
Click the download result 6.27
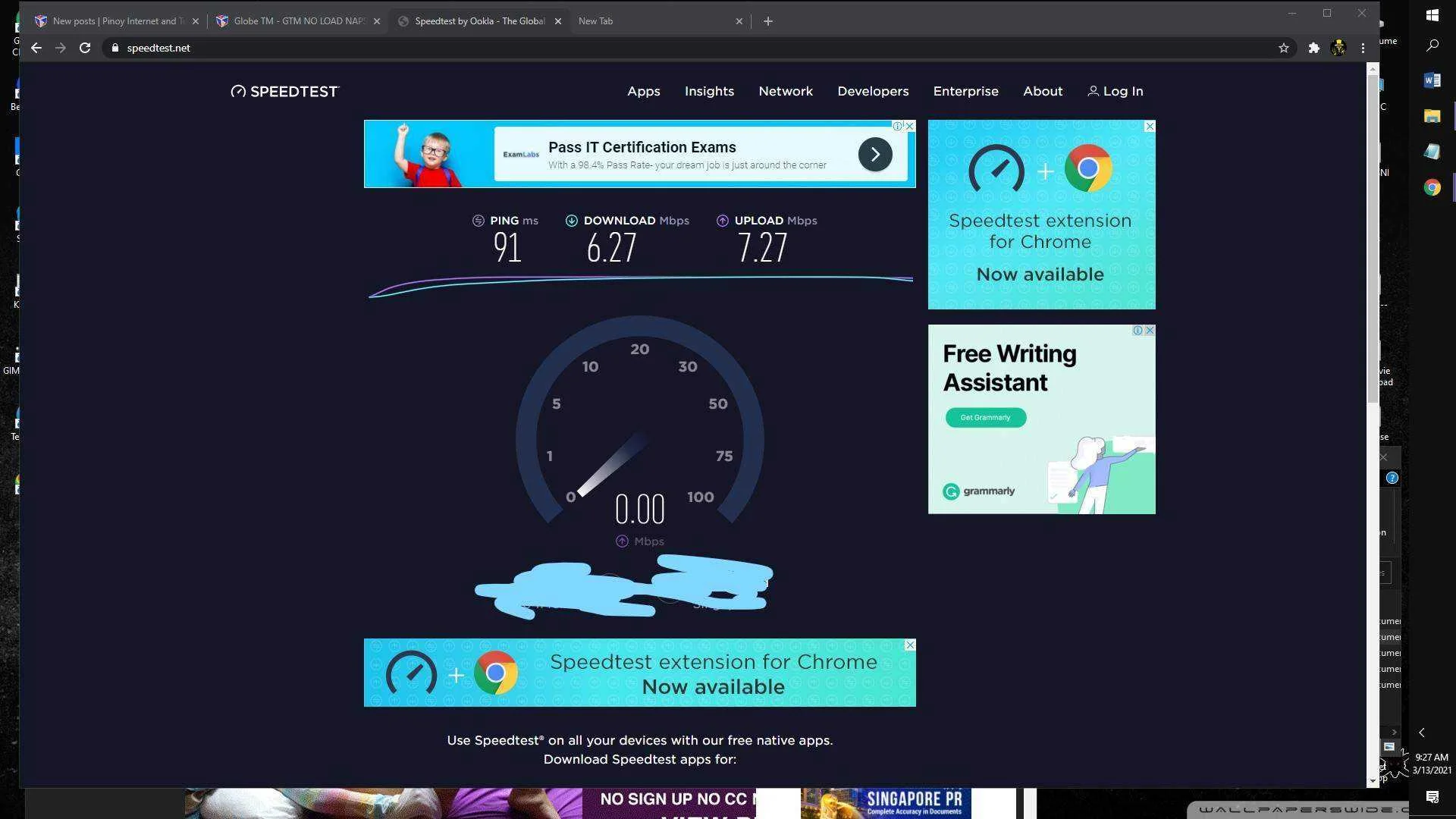pos(611,248)
